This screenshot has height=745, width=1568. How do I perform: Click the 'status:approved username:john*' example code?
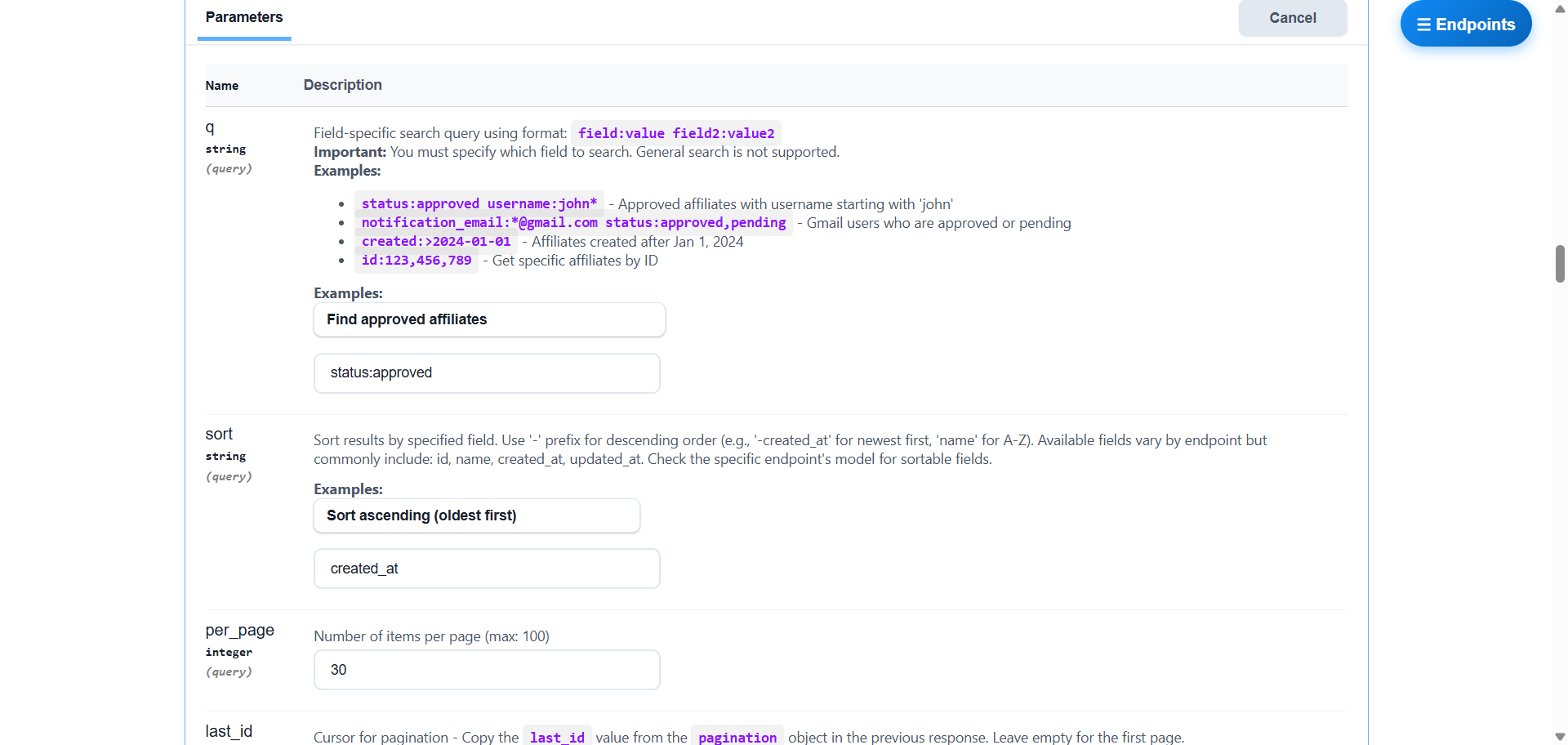click(479, 203)
